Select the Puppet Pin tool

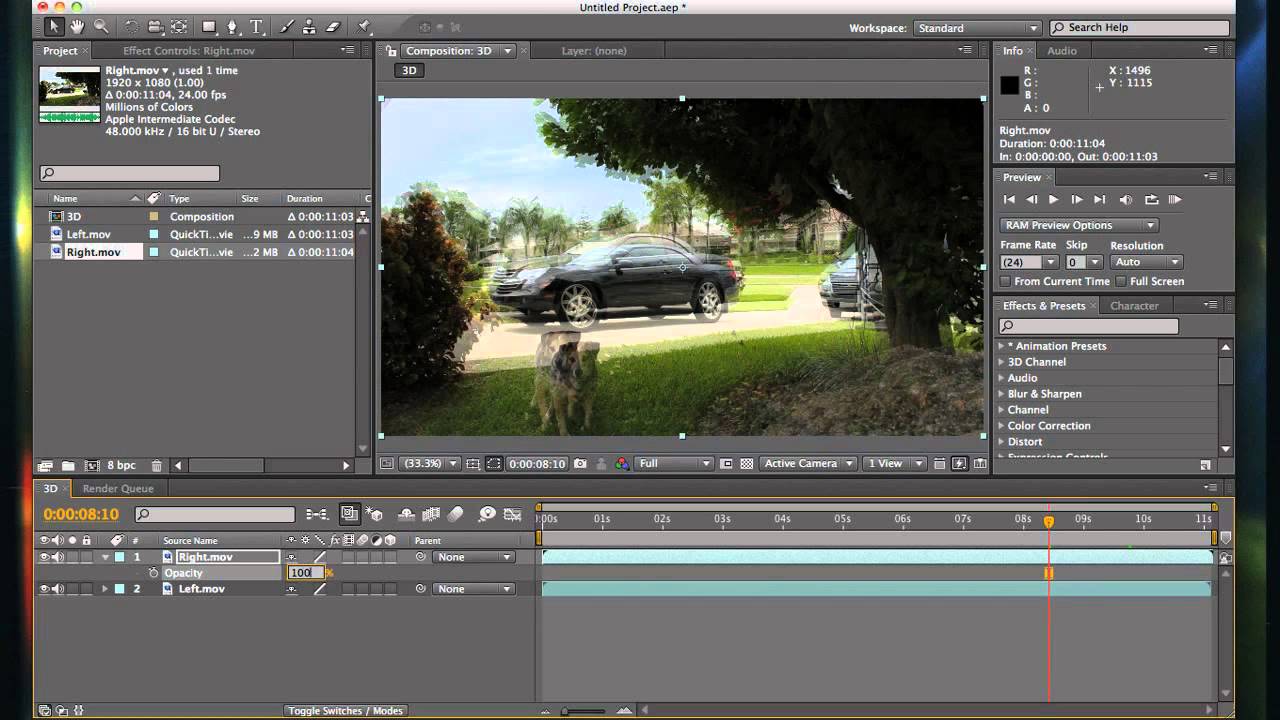point(364,27)
